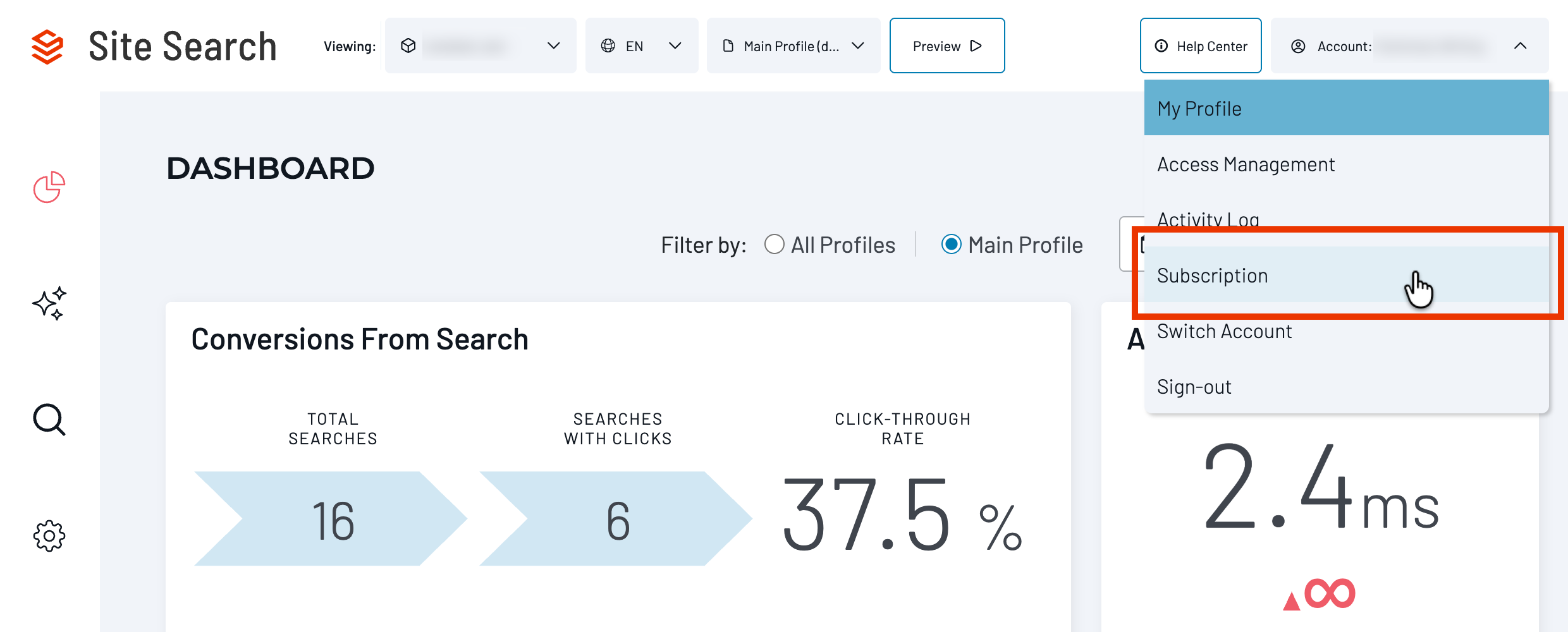This screenshot has height=632, width=1568.
Task: Click the Searches With Clicks value 6
Action: [x=618, y=521]
